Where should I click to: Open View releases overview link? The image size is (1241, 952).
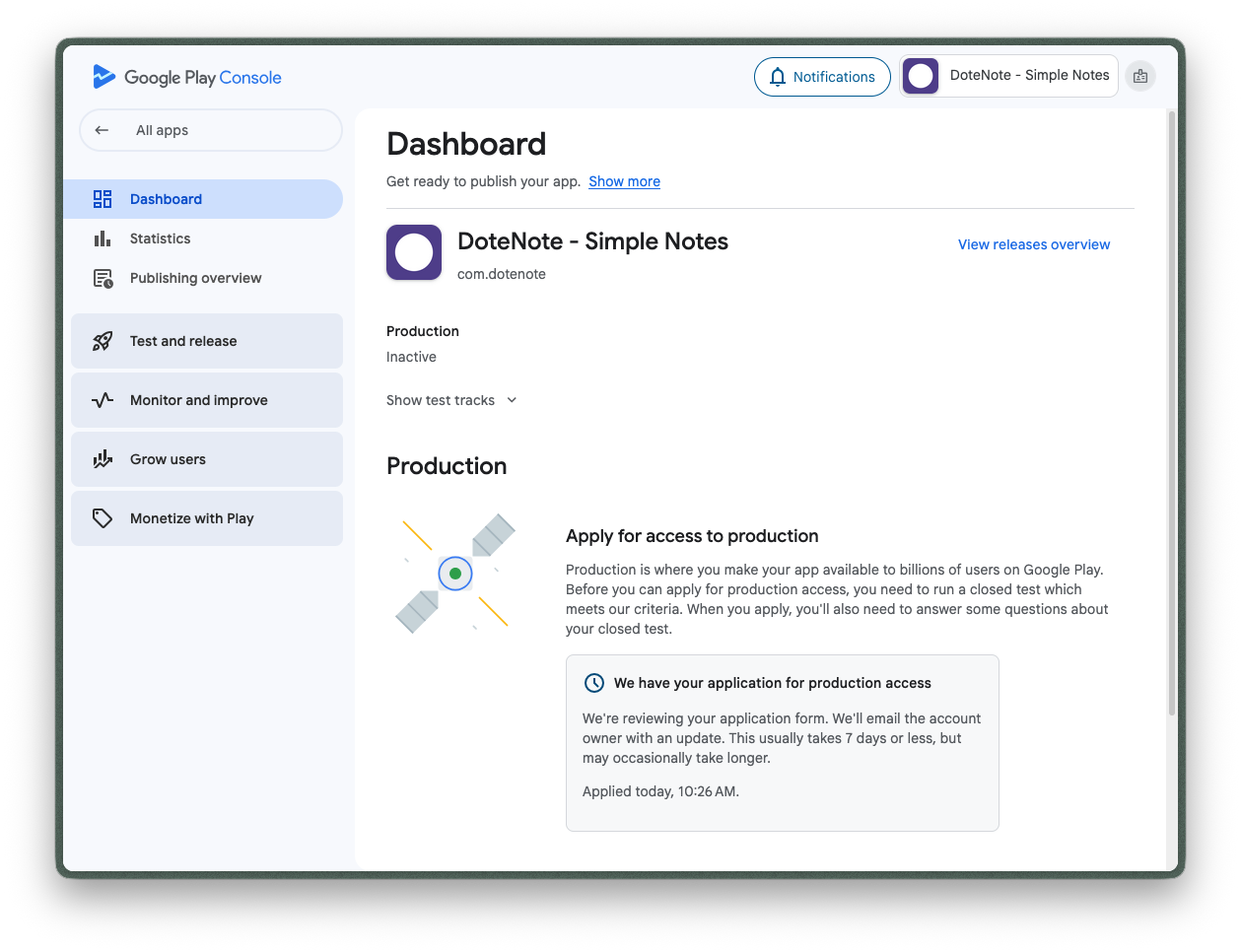(x=1033, y=244)
